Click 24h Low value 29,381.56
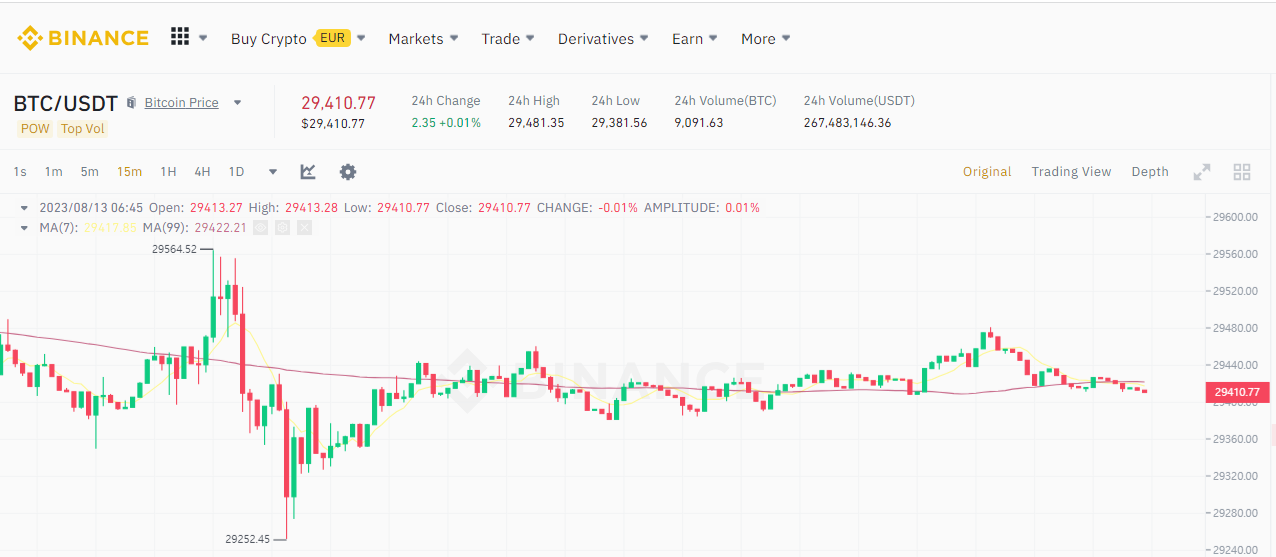This screenshot has width=1276, height=557. point(619,123)
